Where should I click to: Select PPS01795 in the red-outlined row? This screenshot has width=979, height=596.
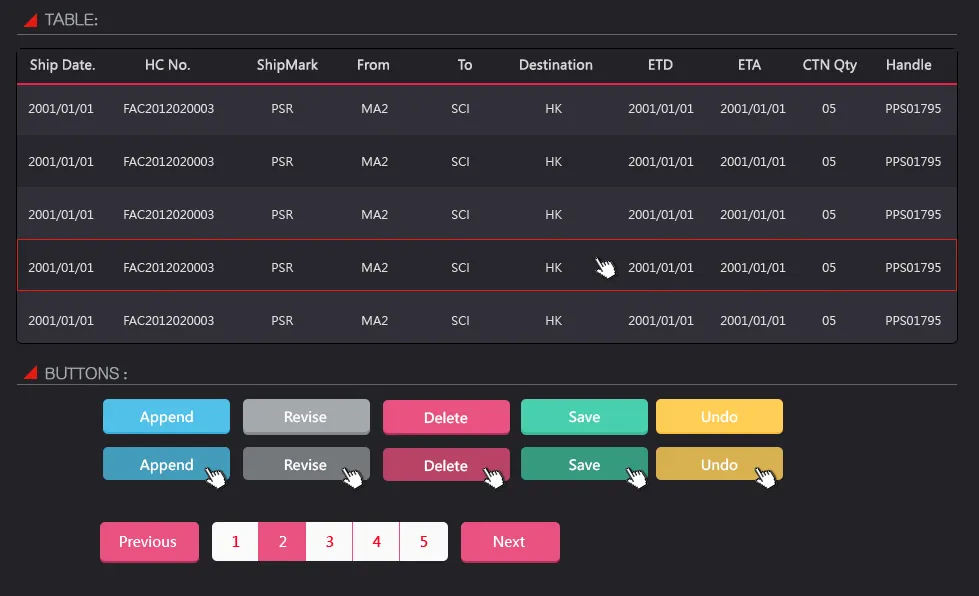click(913, 268)
